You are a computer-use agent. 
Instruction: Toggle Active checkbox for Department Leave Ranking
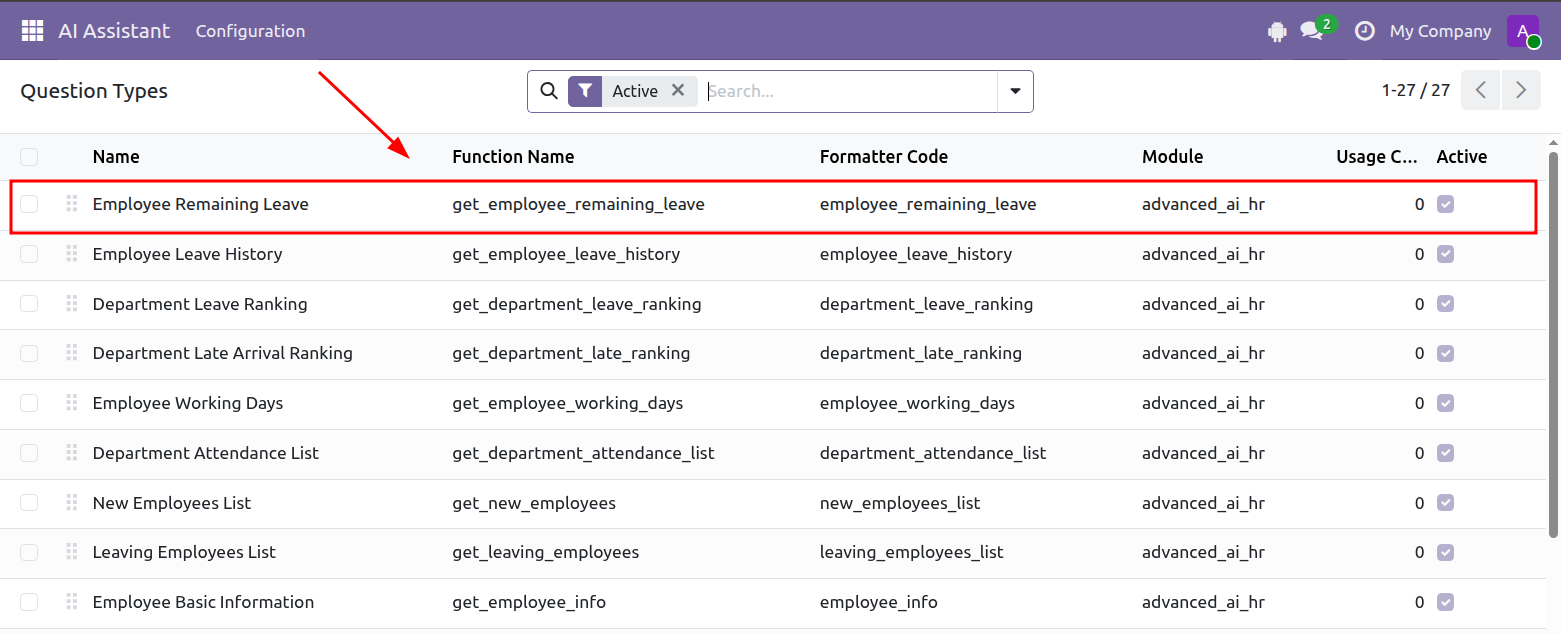tap(1445, 304)
